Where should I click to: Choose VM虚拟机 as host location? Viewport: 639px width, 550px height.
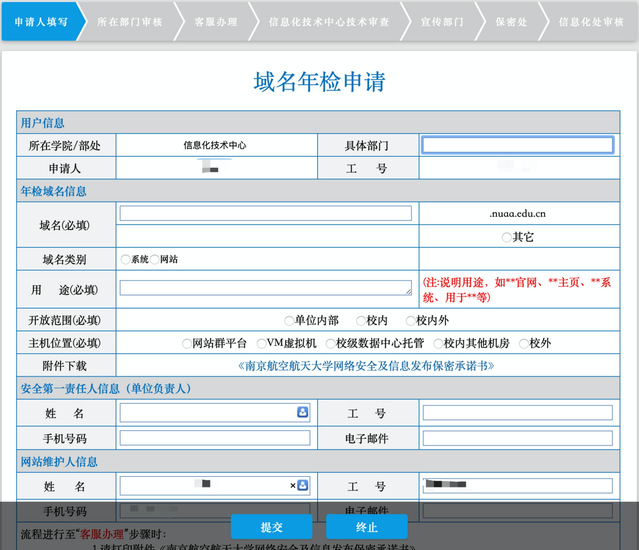[260, 343]
